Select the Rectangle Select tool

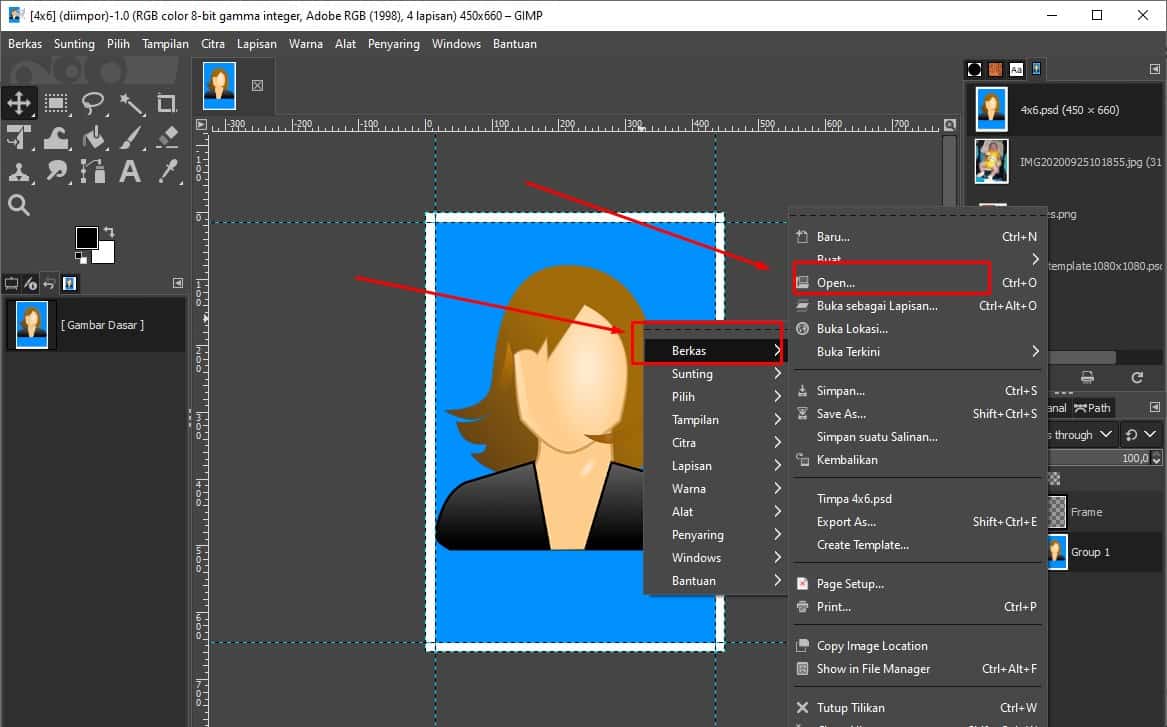coord(56,103)
